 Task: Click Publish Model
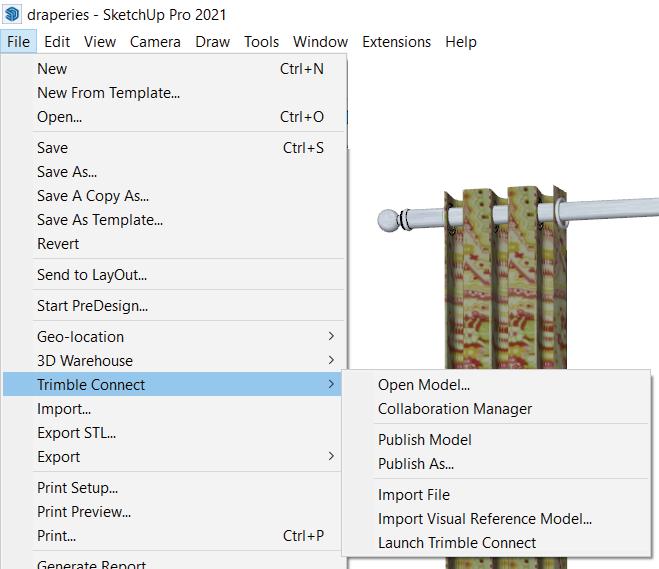[x=497, y=440]
